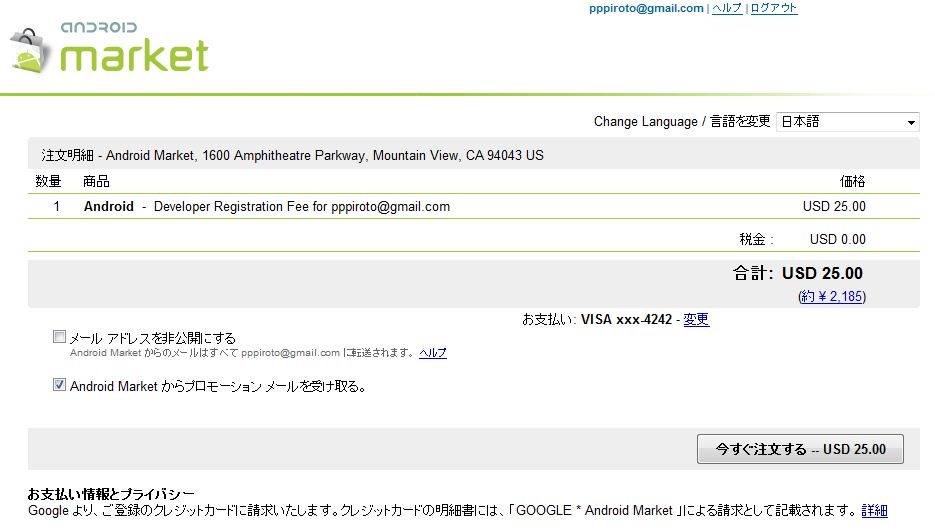Click the Android Market shopping bag logo

[28, 51]
